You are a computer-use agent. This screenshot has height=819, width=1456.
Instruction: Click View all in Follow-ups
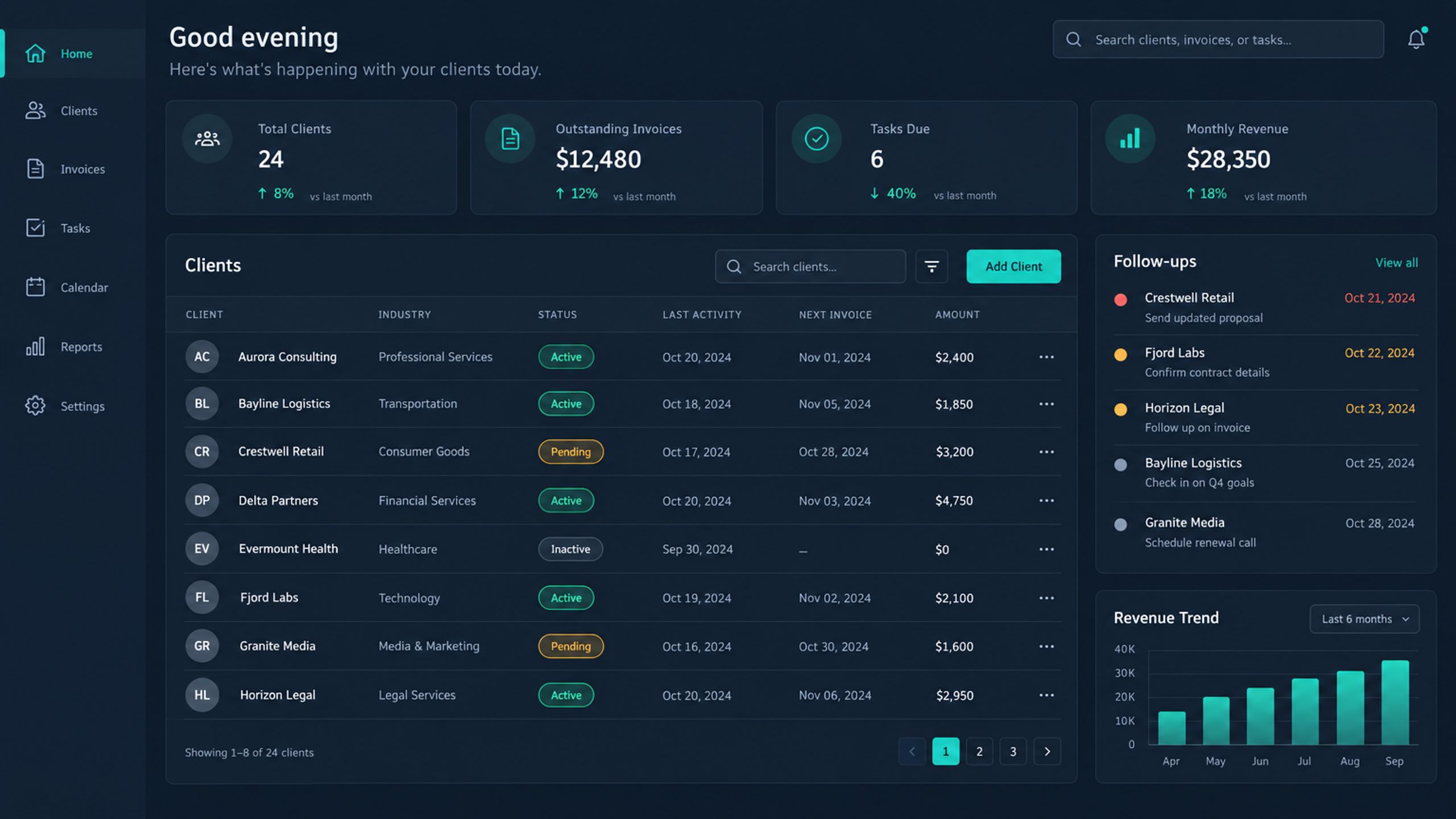1396,263
